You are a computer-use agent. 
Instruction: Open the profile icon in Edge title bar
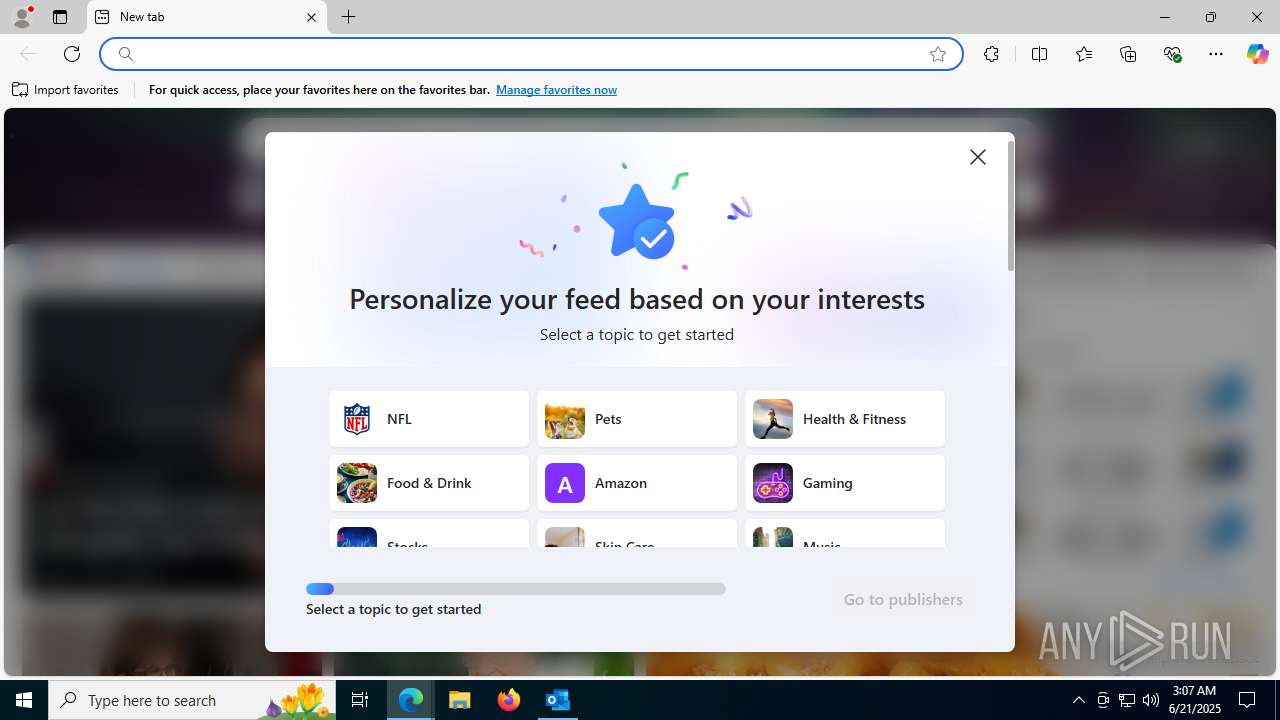(x=22, y=17)
